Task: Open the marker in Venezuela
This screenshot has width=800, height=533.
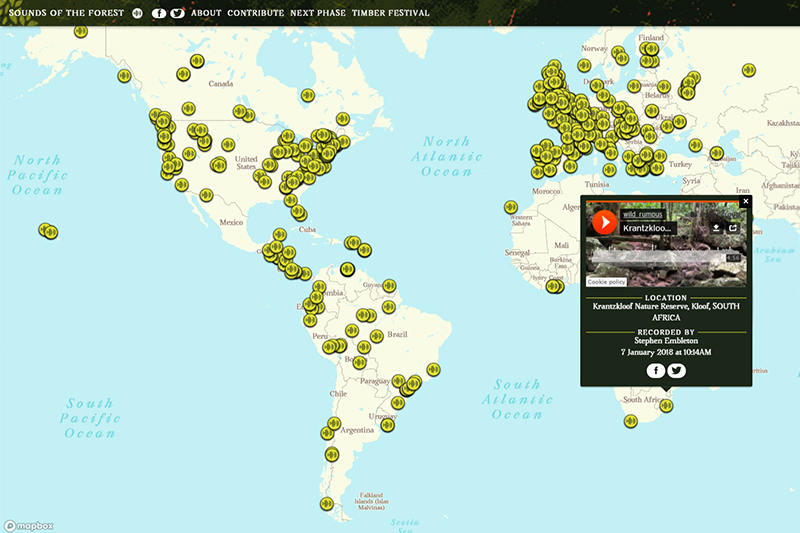Action: tap(347, 269)
